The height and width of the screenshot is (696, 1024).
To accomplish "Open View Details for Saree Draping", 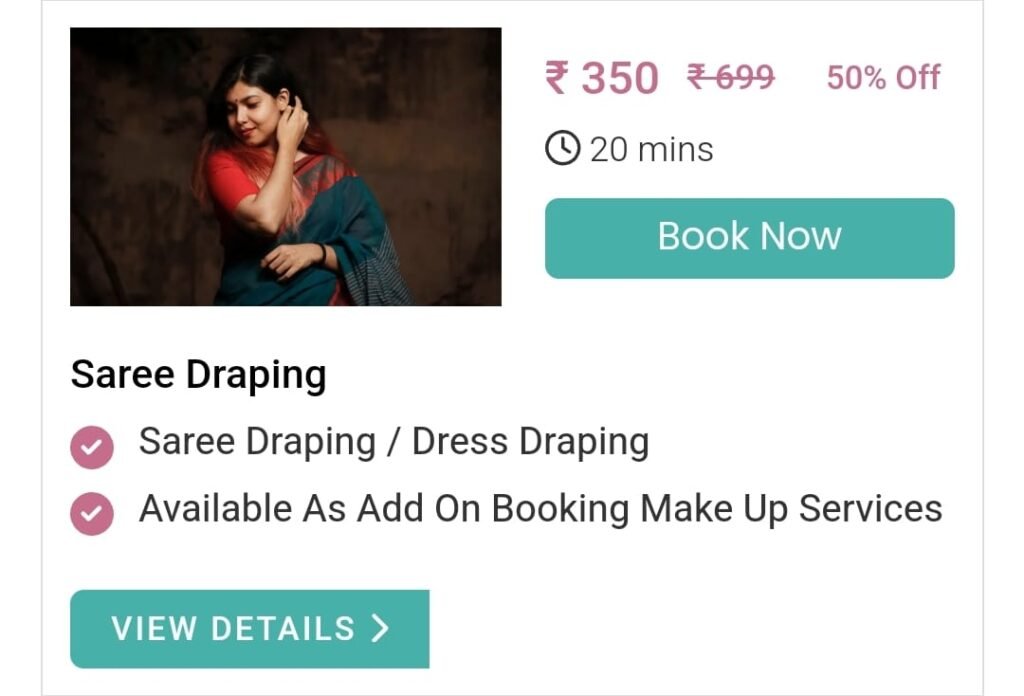I will pos(249,629).
